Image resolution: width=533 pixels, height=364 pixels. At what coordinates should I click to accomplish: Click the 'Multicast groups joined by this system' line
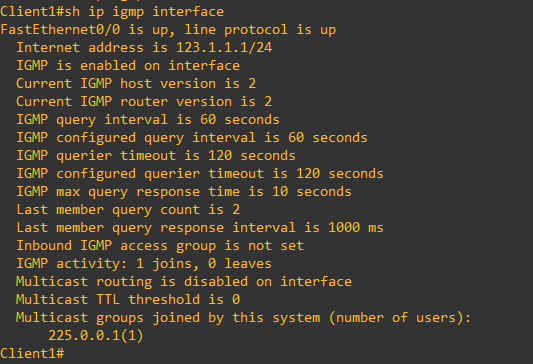point(244,318)
